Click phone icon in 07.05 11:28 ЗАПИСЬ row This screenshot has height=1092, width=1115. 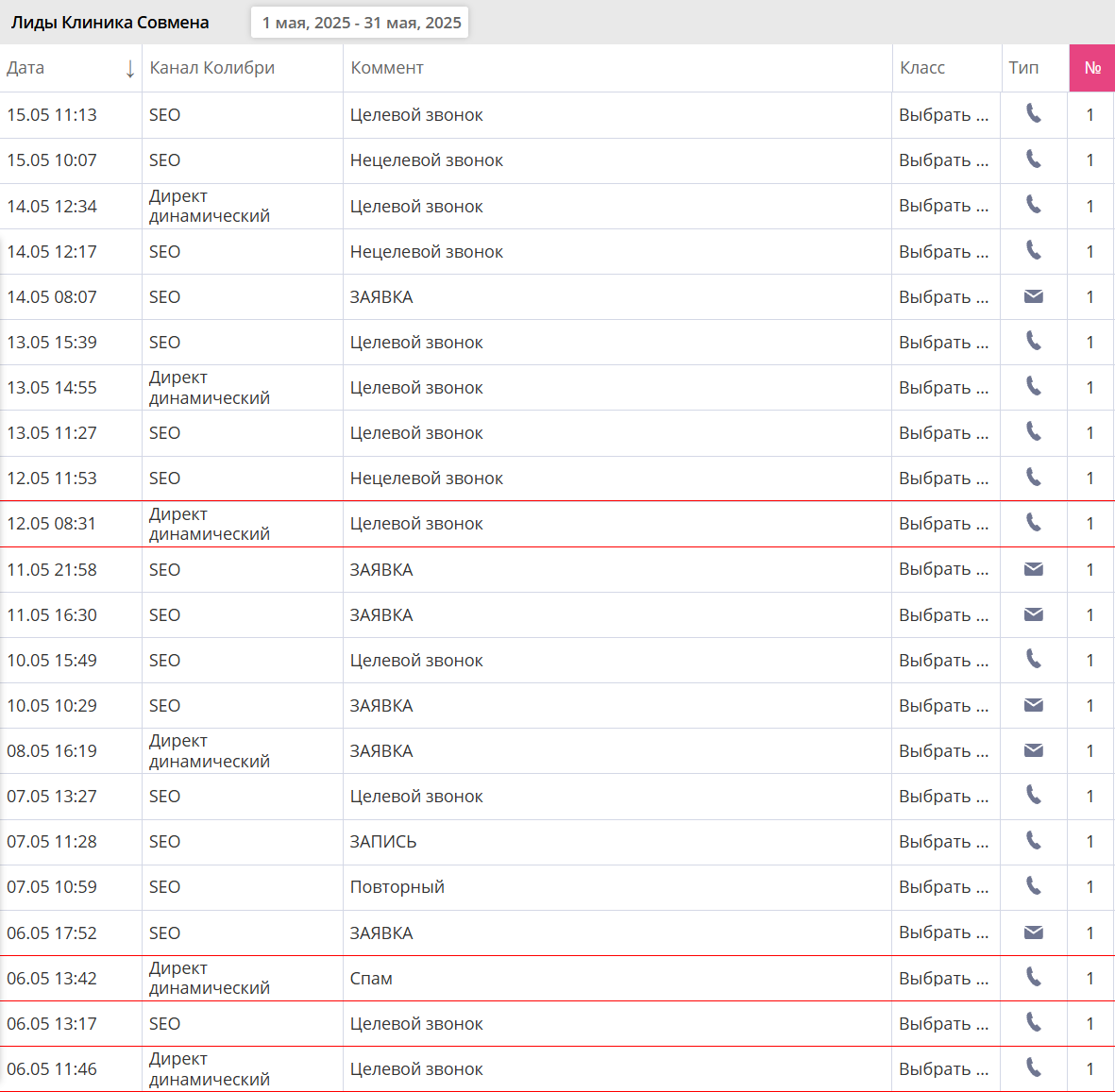(x=1033, y=841)
